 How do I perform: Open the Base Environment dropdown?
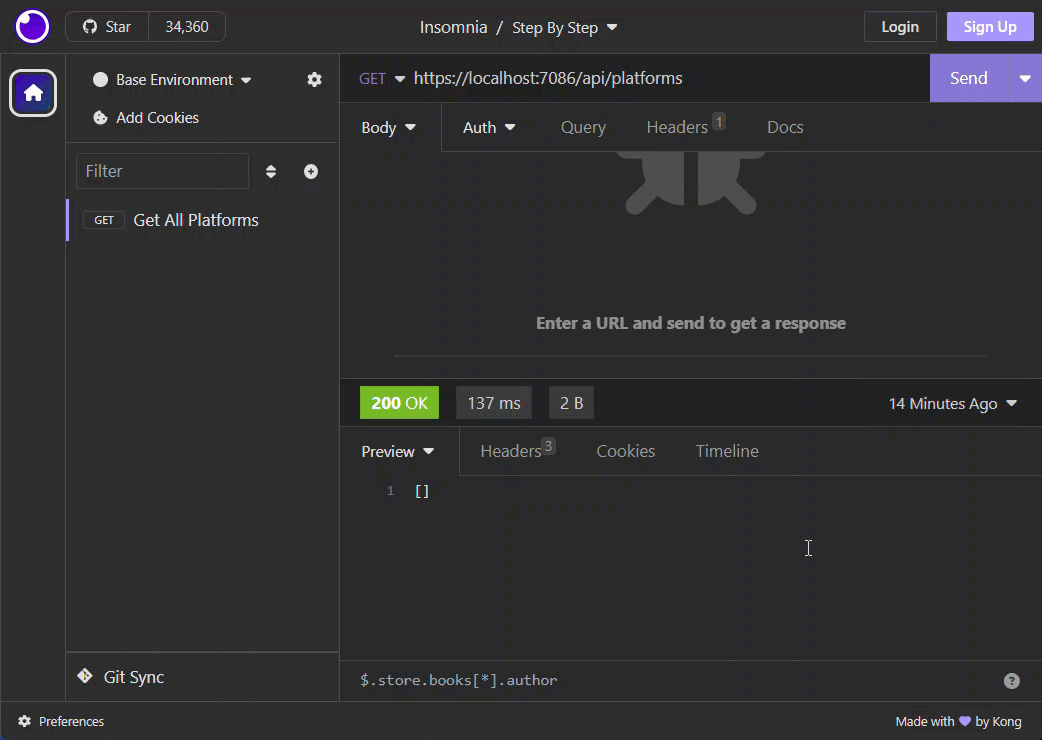[x=173, y=80]
